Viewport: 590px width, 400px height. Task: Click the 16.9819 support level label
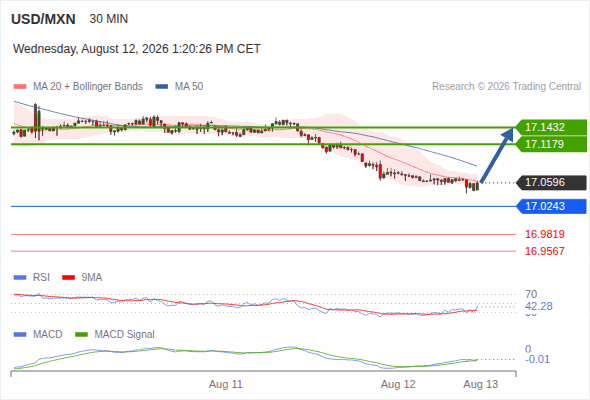tap(545, 234)
